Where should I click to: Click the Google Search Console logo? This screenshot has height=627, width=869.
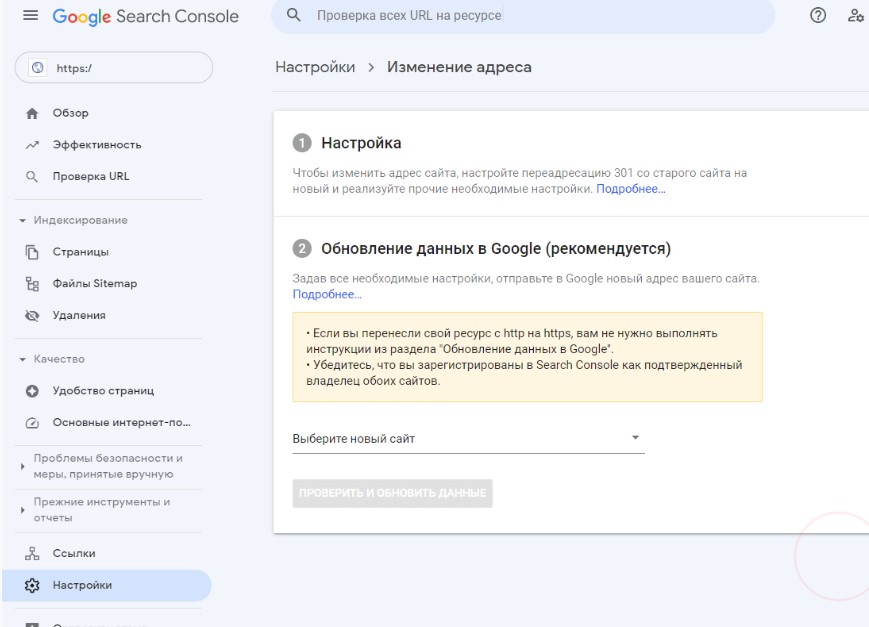pos(145,17)
